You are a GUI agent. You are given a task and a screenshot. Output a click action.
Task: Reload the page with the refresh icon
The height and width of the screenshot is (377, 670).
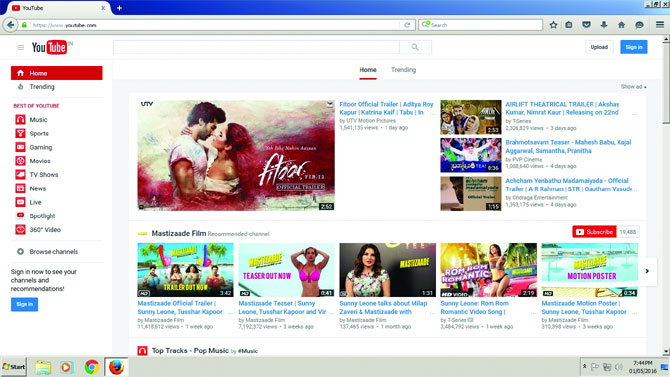pos(407,25)
